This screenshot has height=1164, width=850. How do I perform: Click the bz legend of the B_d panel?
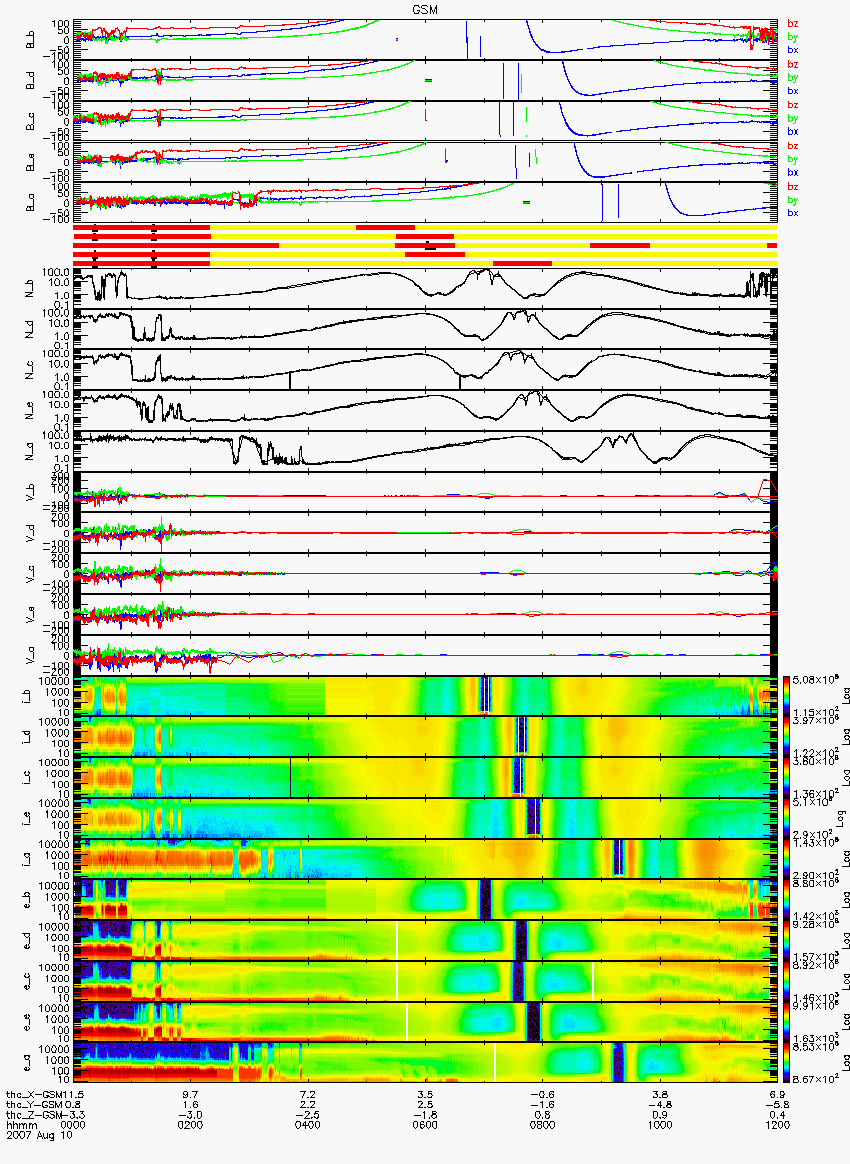click(x=792, y=65)
